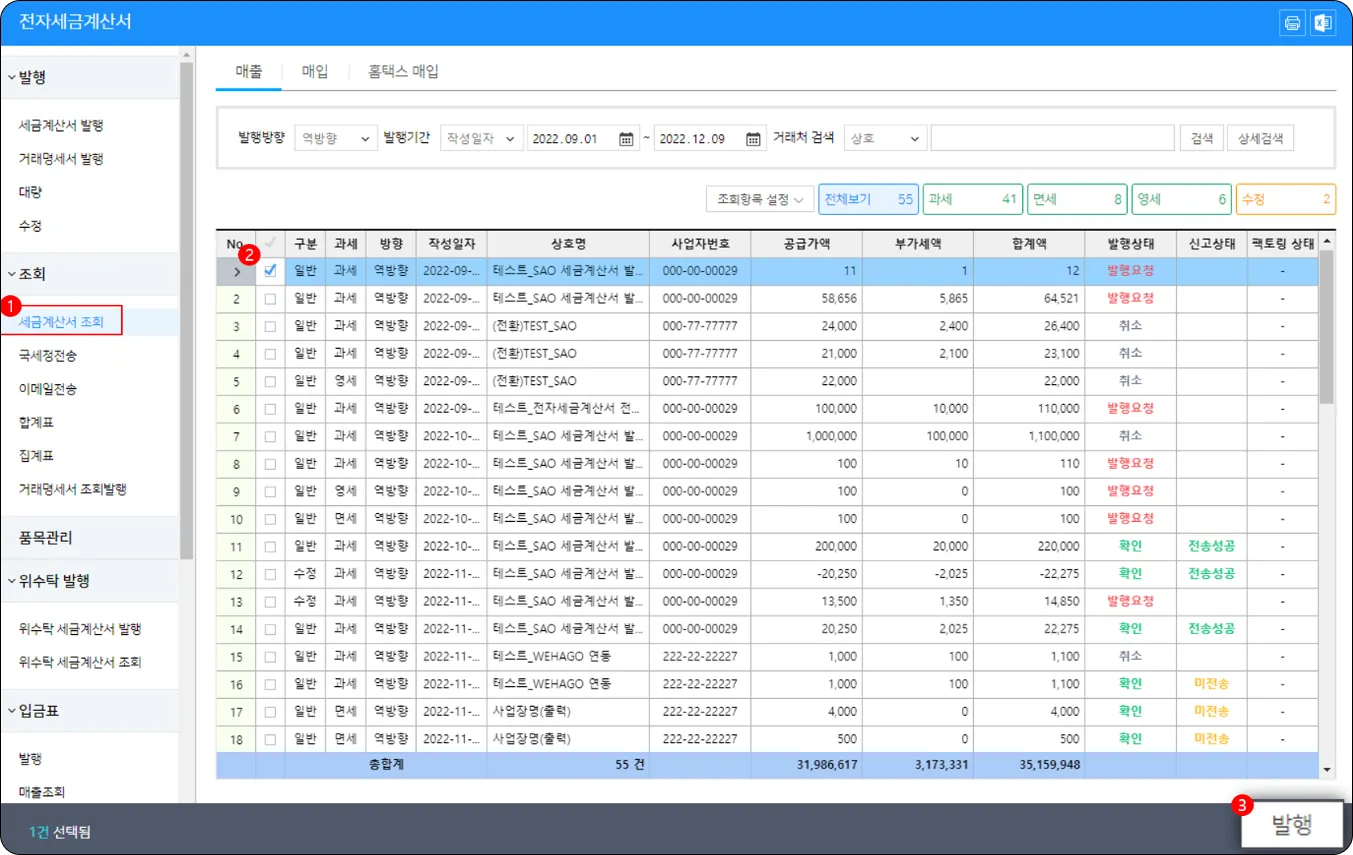Switch to the 홈택스 매입 tab
1353x855 pixels.
tap(403, 72)
